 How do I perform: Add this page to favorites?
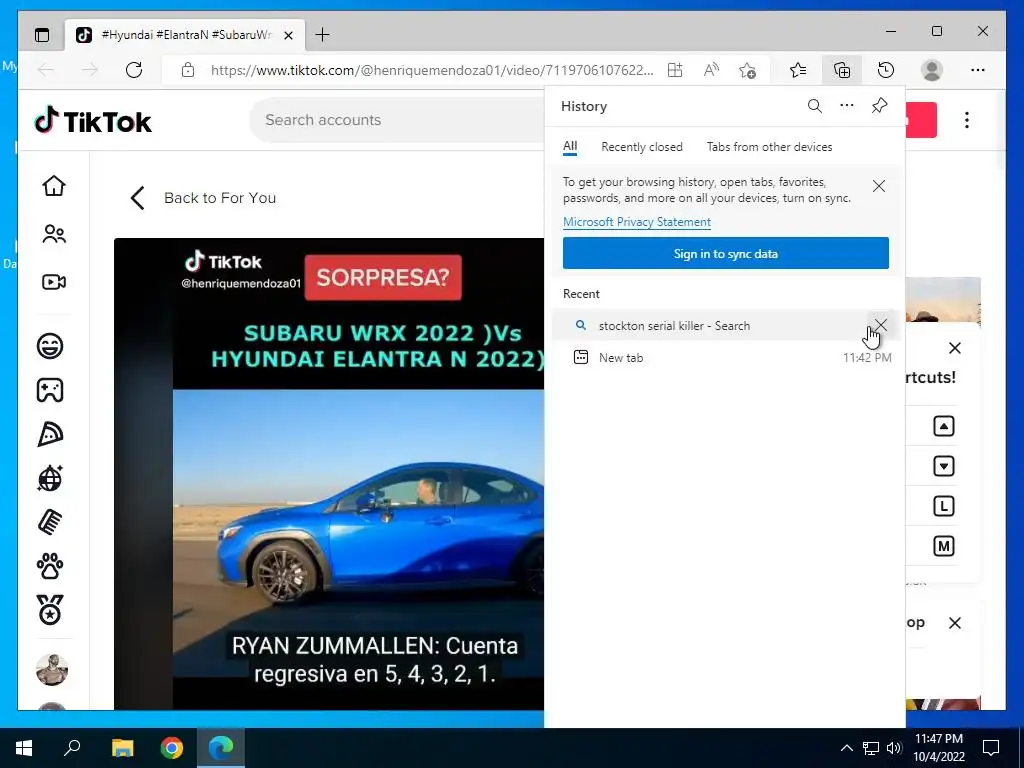pos(748,70)
